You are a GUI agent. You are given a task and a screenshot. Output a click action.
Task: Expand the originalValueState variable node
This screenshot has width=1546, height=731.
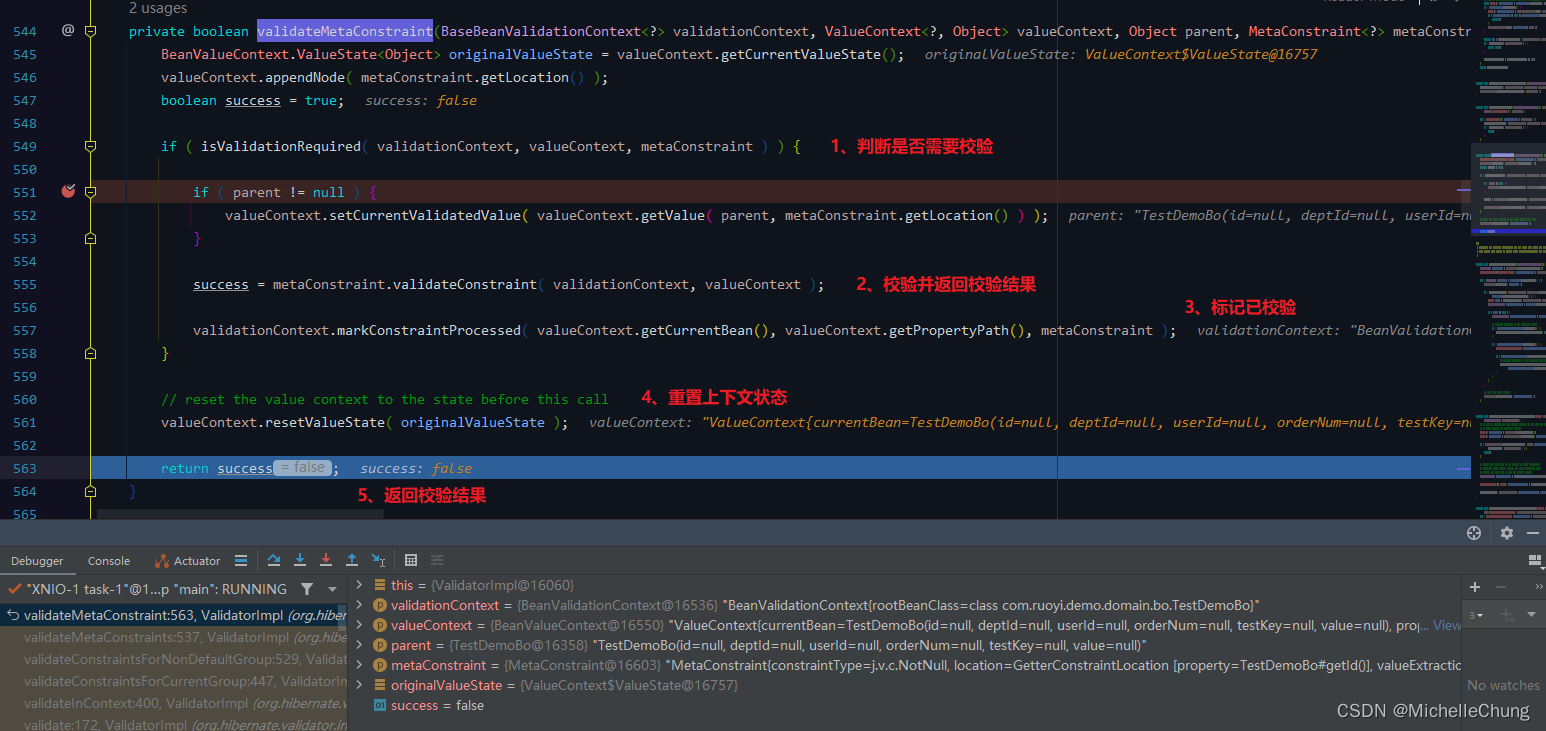(360, 685)
